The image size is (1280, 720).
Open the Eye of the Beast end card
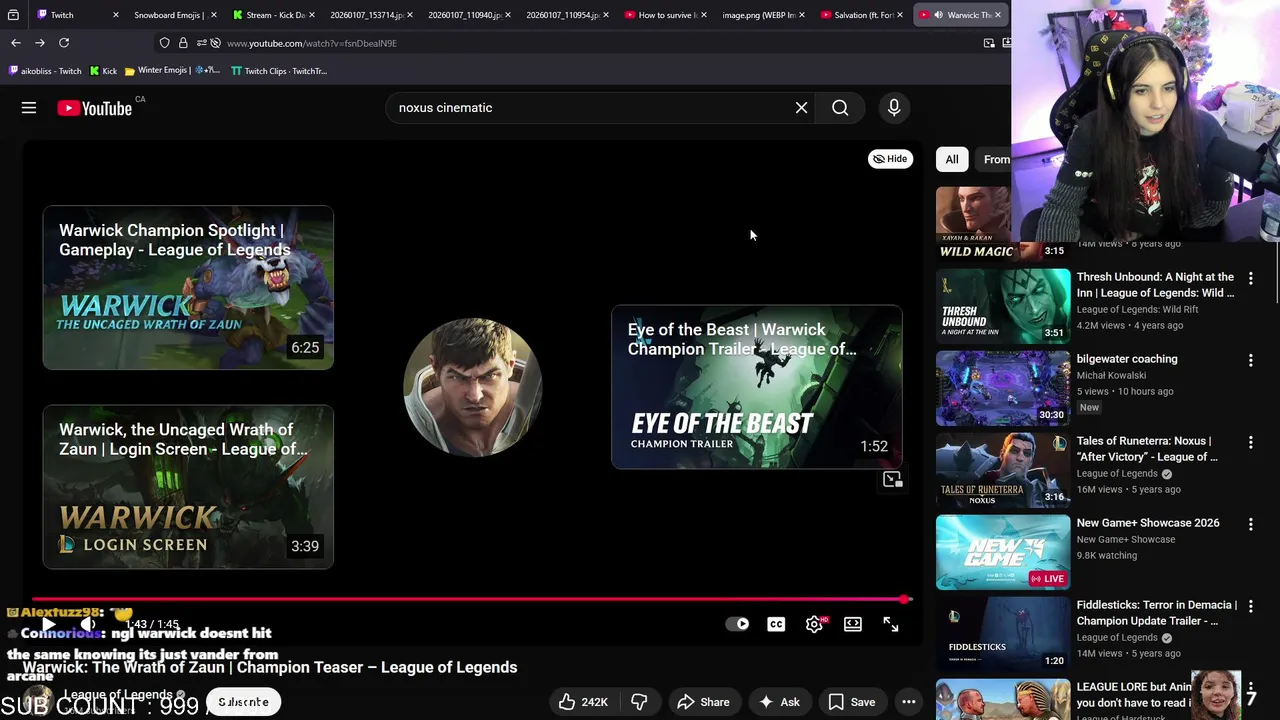[x=757, y=387]
